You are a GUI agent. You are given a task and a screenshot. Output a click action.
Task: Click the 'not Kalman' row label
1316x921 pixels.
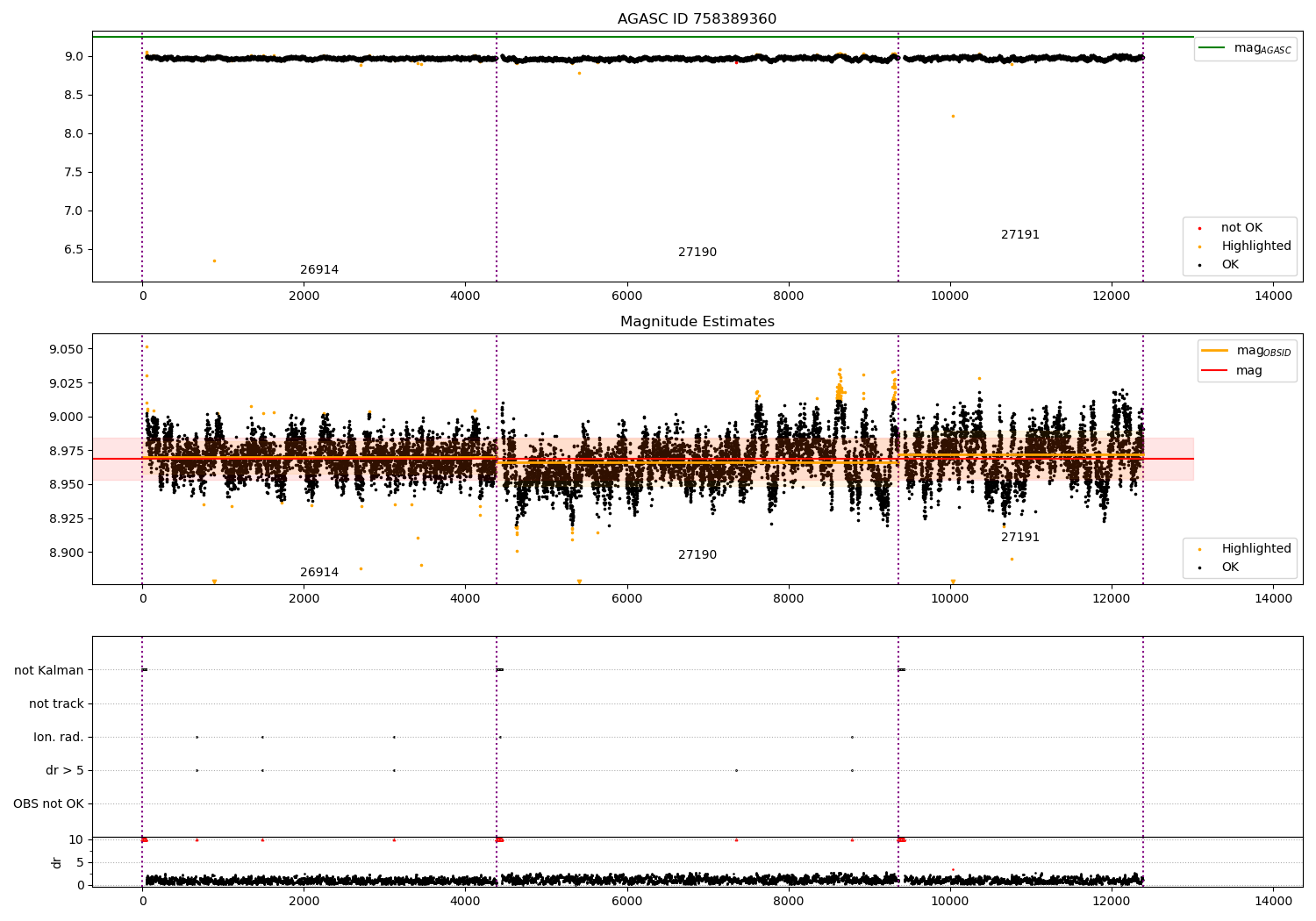[49, 670]
